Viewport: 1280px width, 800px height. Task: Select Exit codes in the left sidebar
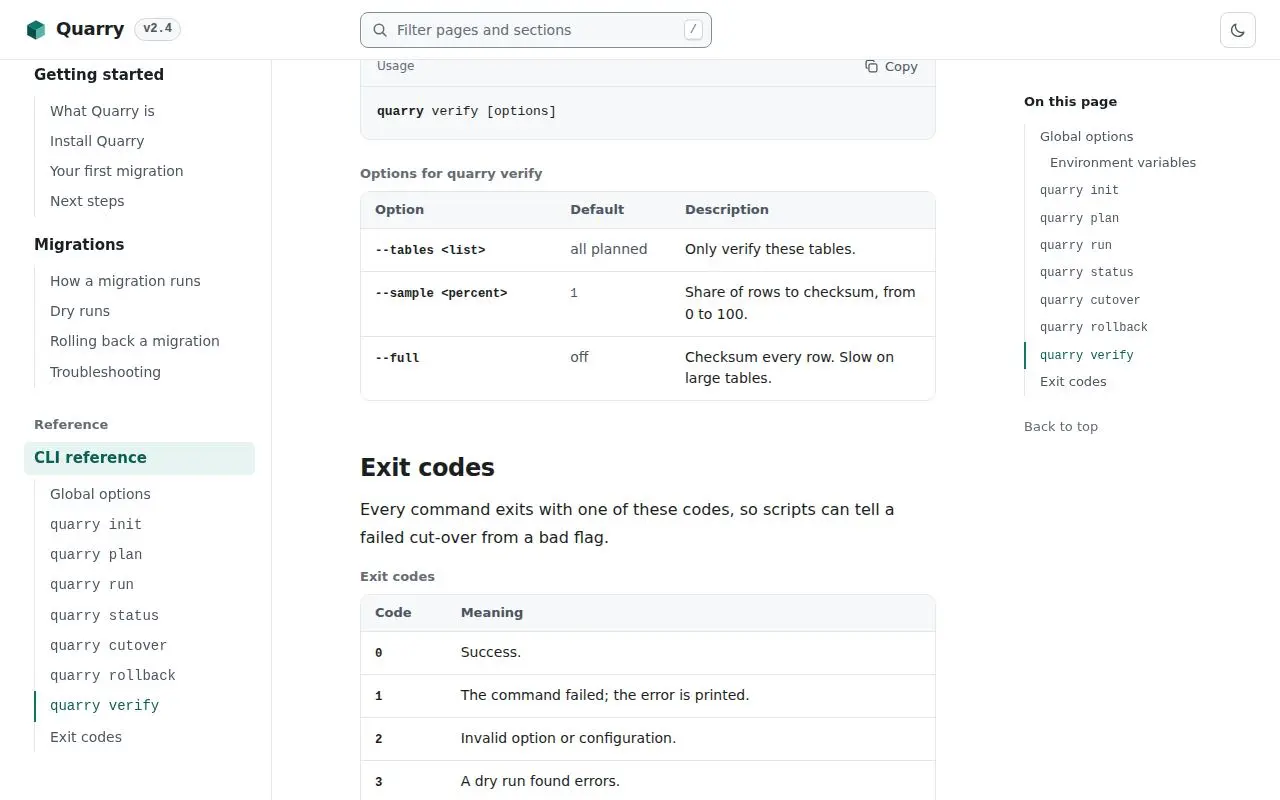pos(86,737)
